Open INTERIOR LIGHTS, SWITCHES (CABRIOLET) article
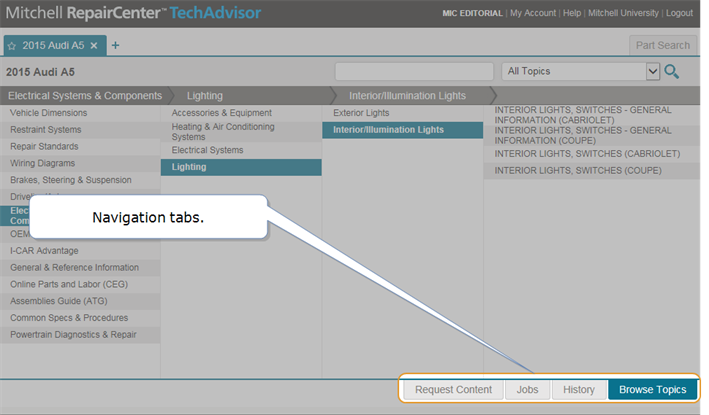Image resolution: width=709 pixels, height=415 pixels. point(591,154)
